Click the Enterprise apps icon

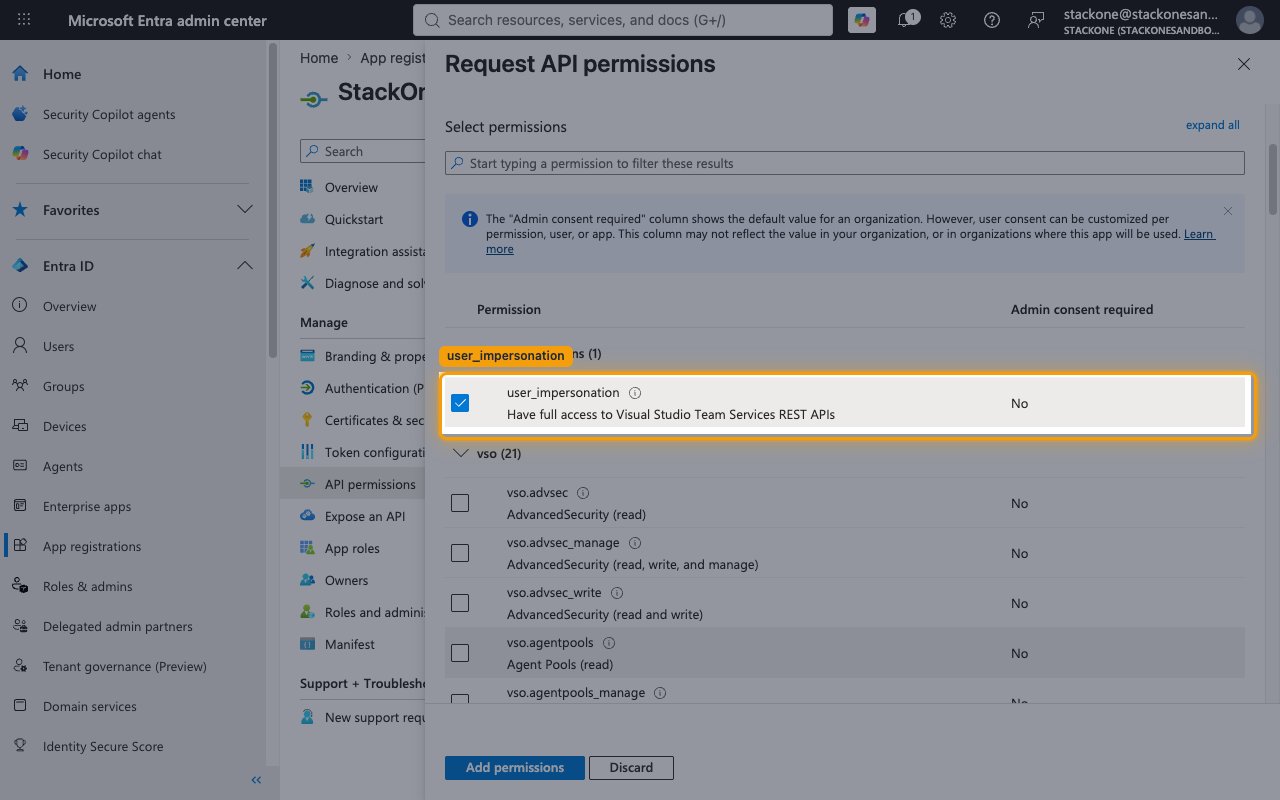point(20,506)
